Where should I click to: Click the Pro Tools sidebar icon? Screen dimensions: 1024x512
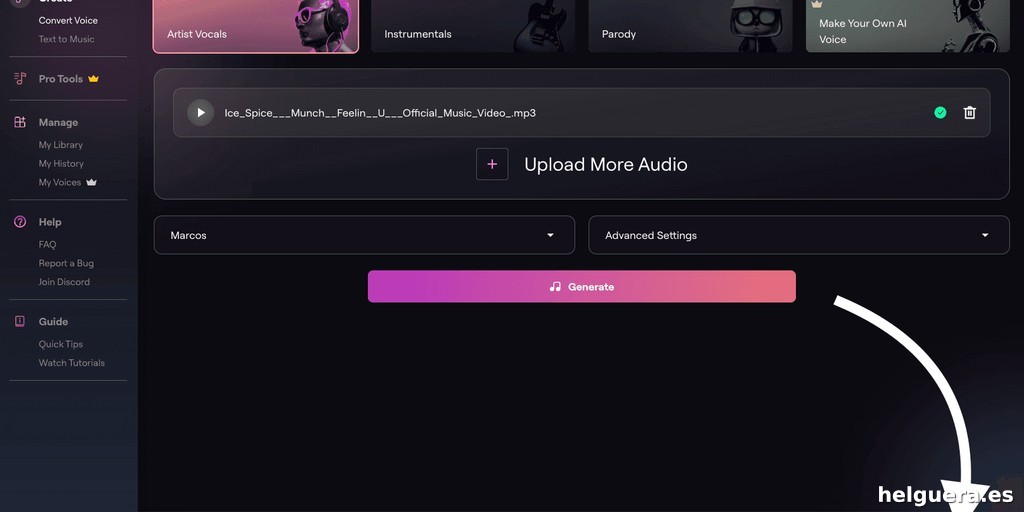tap(20, 79)
